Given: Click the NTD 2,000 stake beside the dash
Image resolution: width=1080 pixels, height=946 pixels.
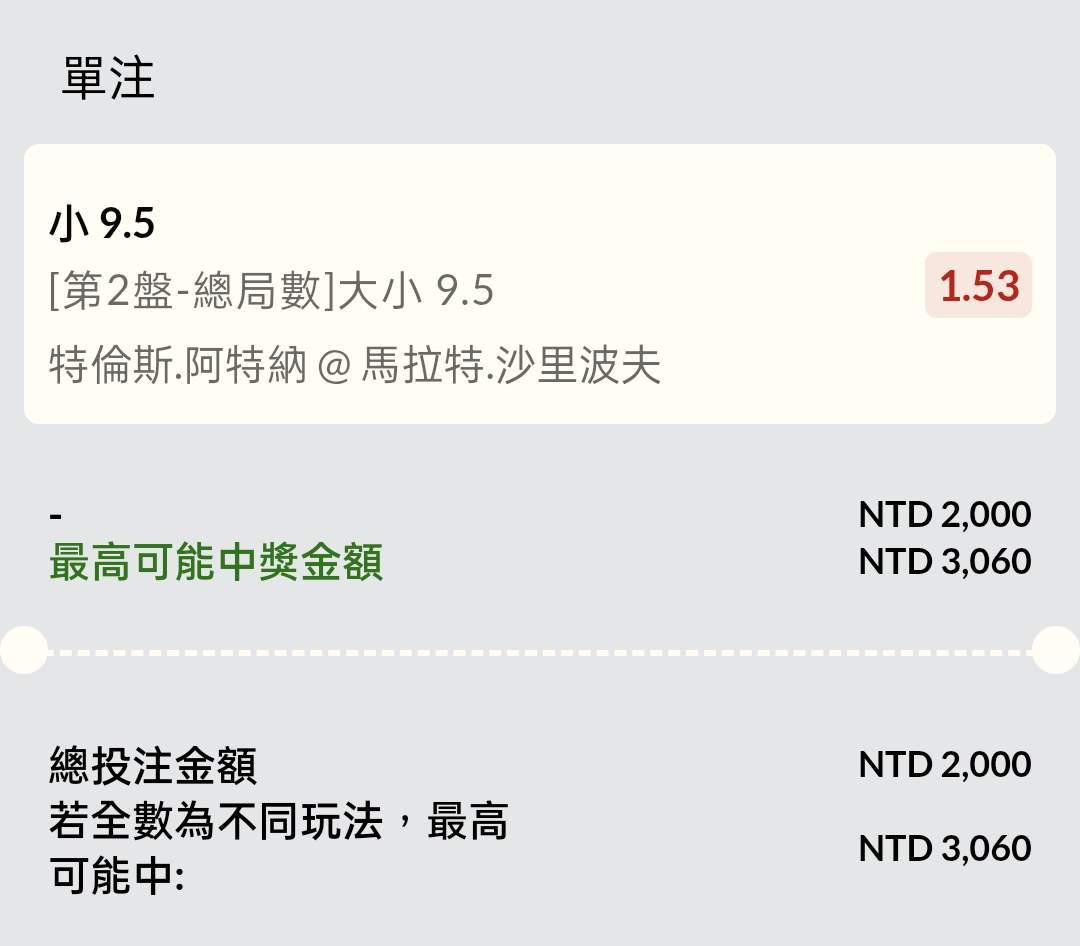Looking at the screenshot, I should coord(944,514).
